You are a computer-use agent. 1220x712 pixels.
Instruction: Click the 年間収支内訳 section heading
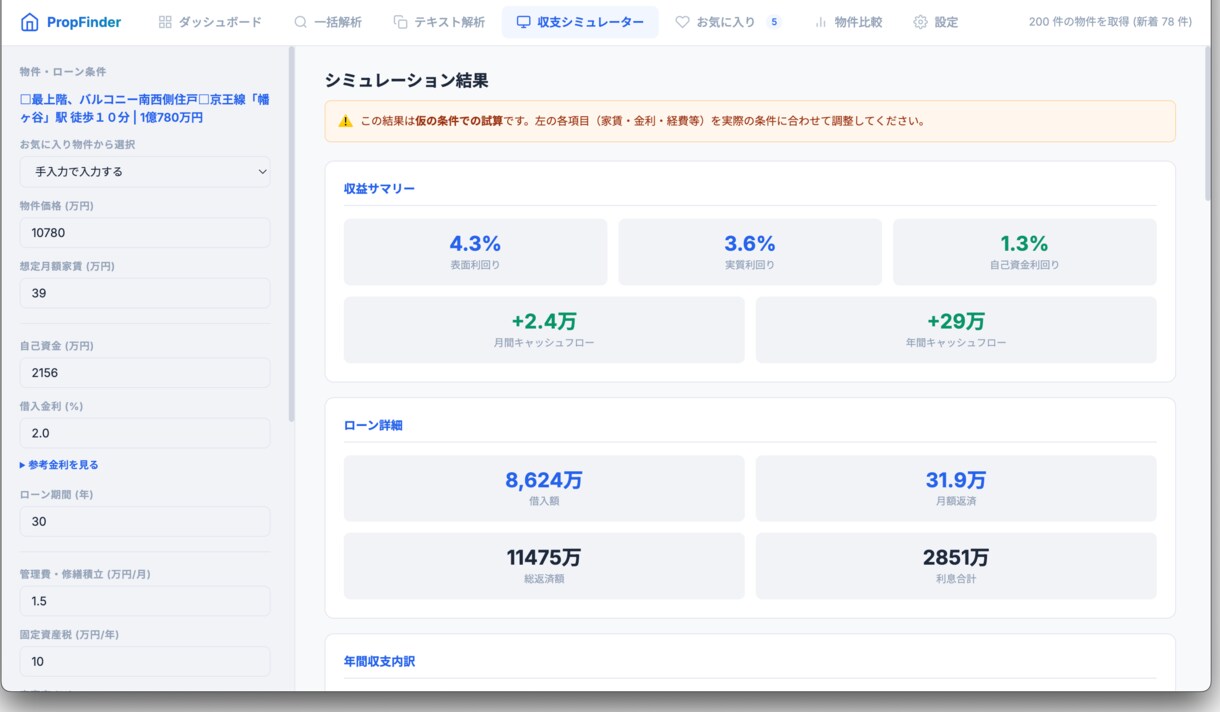pyautogui.click(x=379, y=662)
